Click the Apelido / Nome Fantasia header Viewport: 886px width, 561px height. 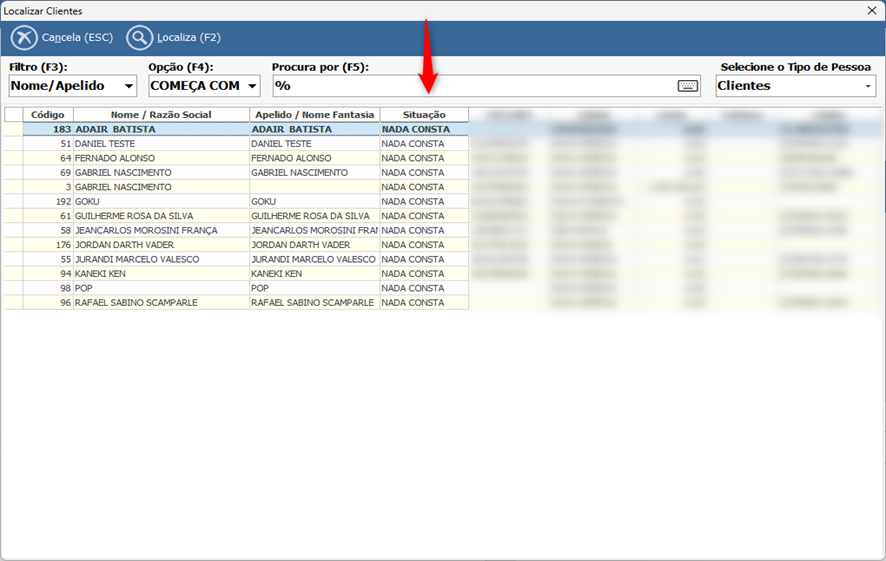click(x=314, y=115)
